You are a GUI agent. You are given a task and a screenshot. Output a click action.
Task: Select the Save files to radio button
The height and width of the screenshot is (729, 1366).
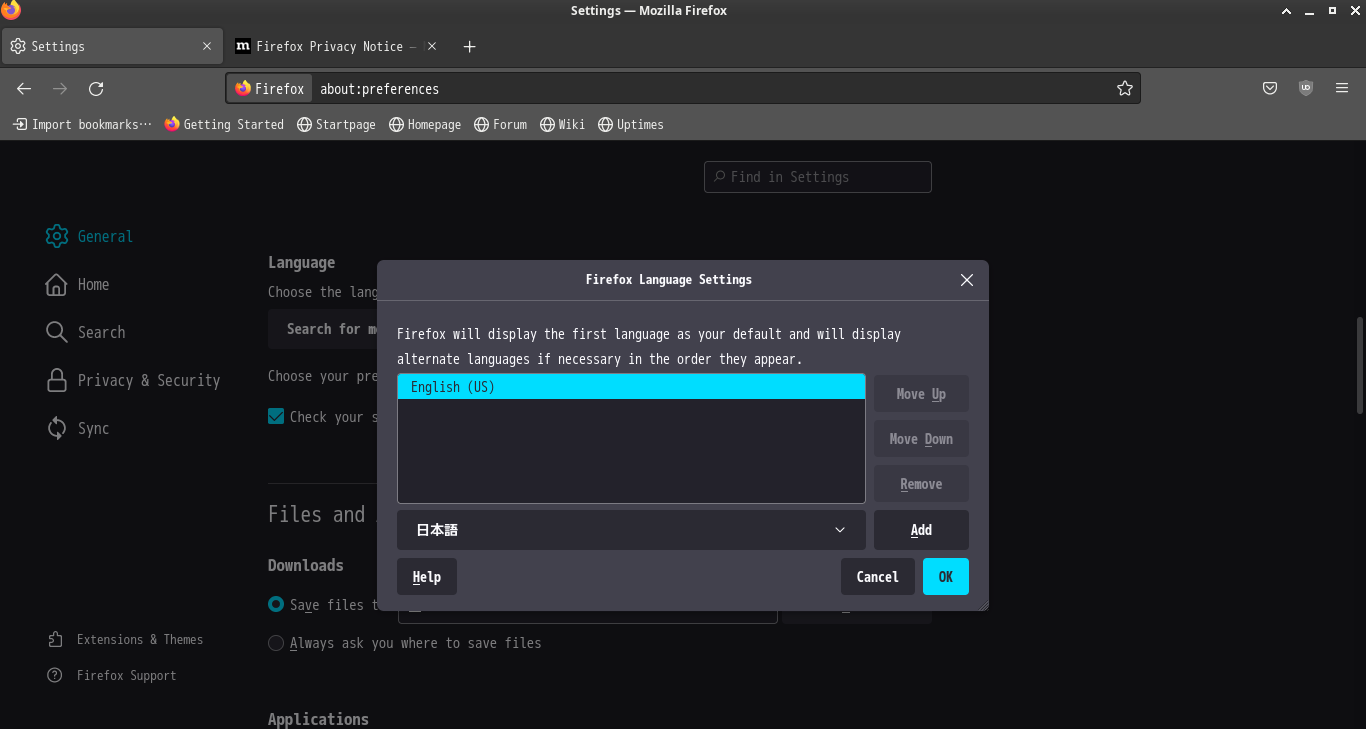coord(276,604)
